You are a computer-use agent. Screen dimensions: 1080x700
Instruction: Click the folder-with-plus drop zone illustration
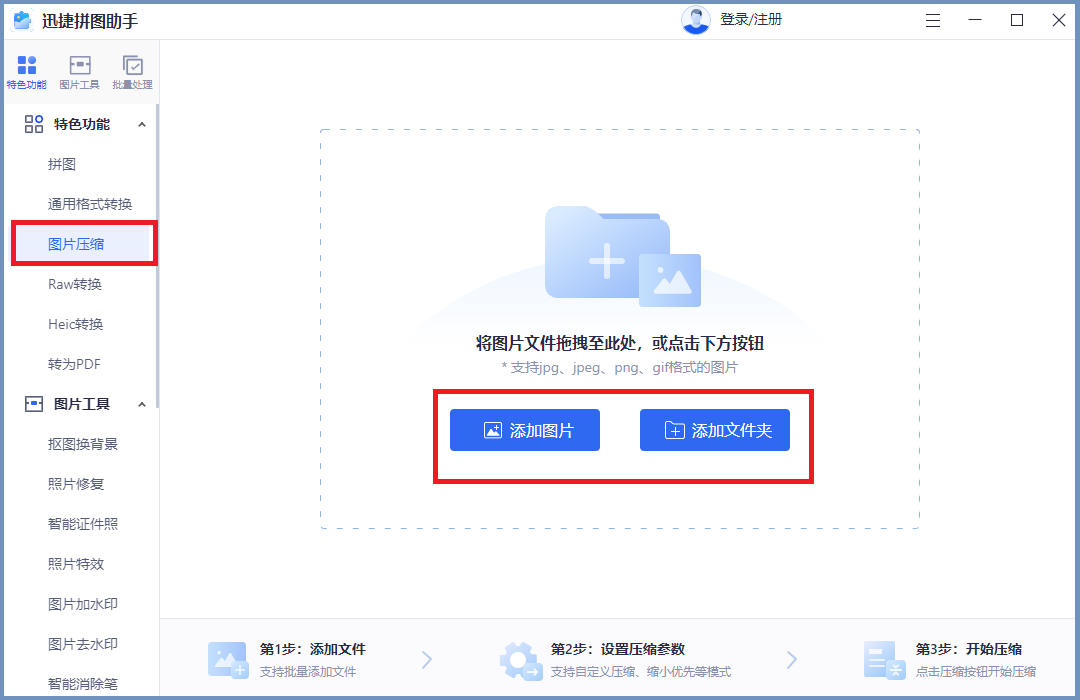tap(623, 256)
